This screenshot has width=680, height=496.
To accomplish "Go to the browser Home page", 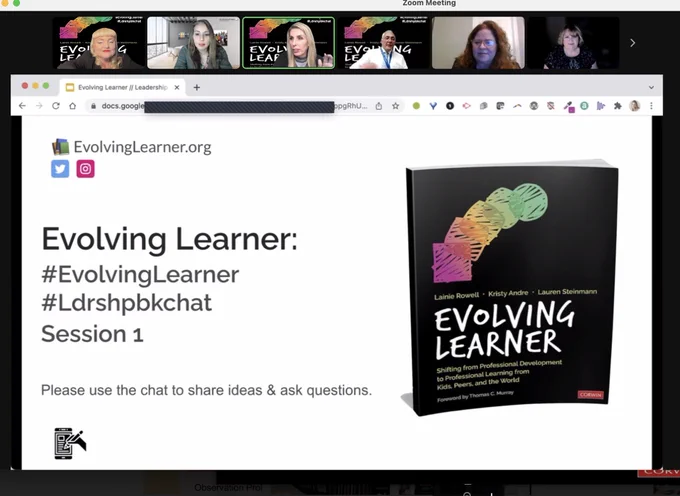I will pyautogui.click(x=72, y=106).
